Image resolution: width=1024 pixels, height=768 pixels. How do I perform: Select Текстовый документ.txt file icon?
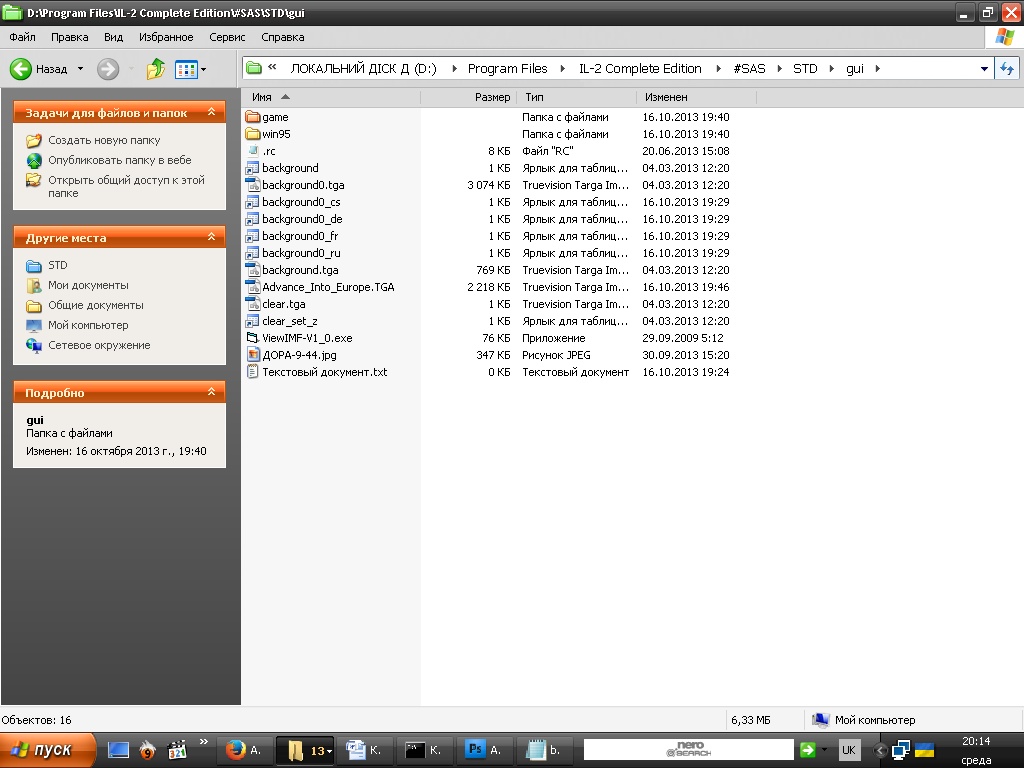(253, 372)
